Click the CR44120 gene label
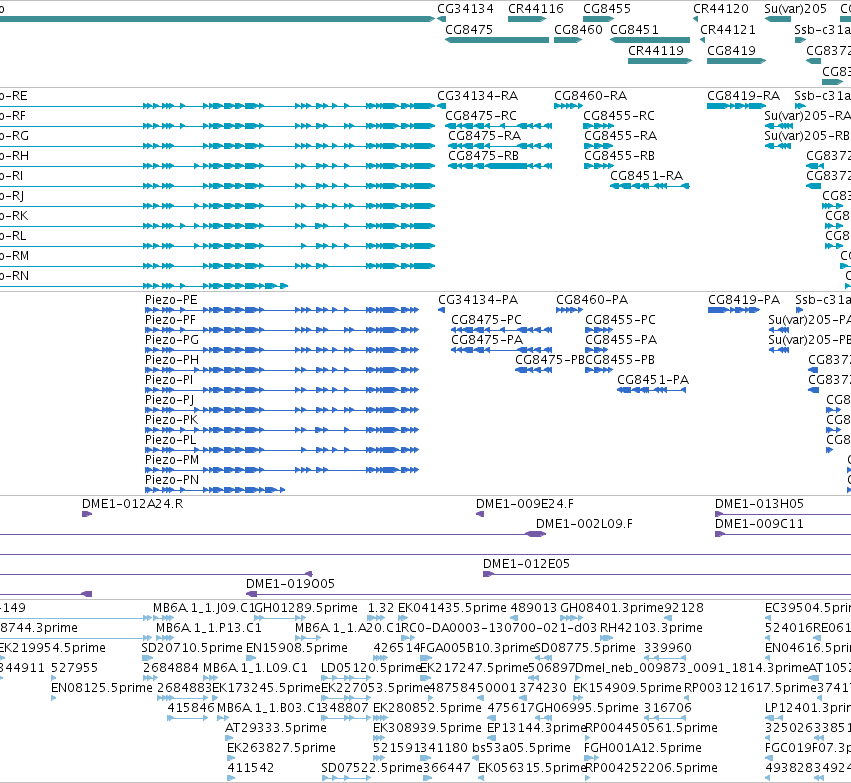 721,9
